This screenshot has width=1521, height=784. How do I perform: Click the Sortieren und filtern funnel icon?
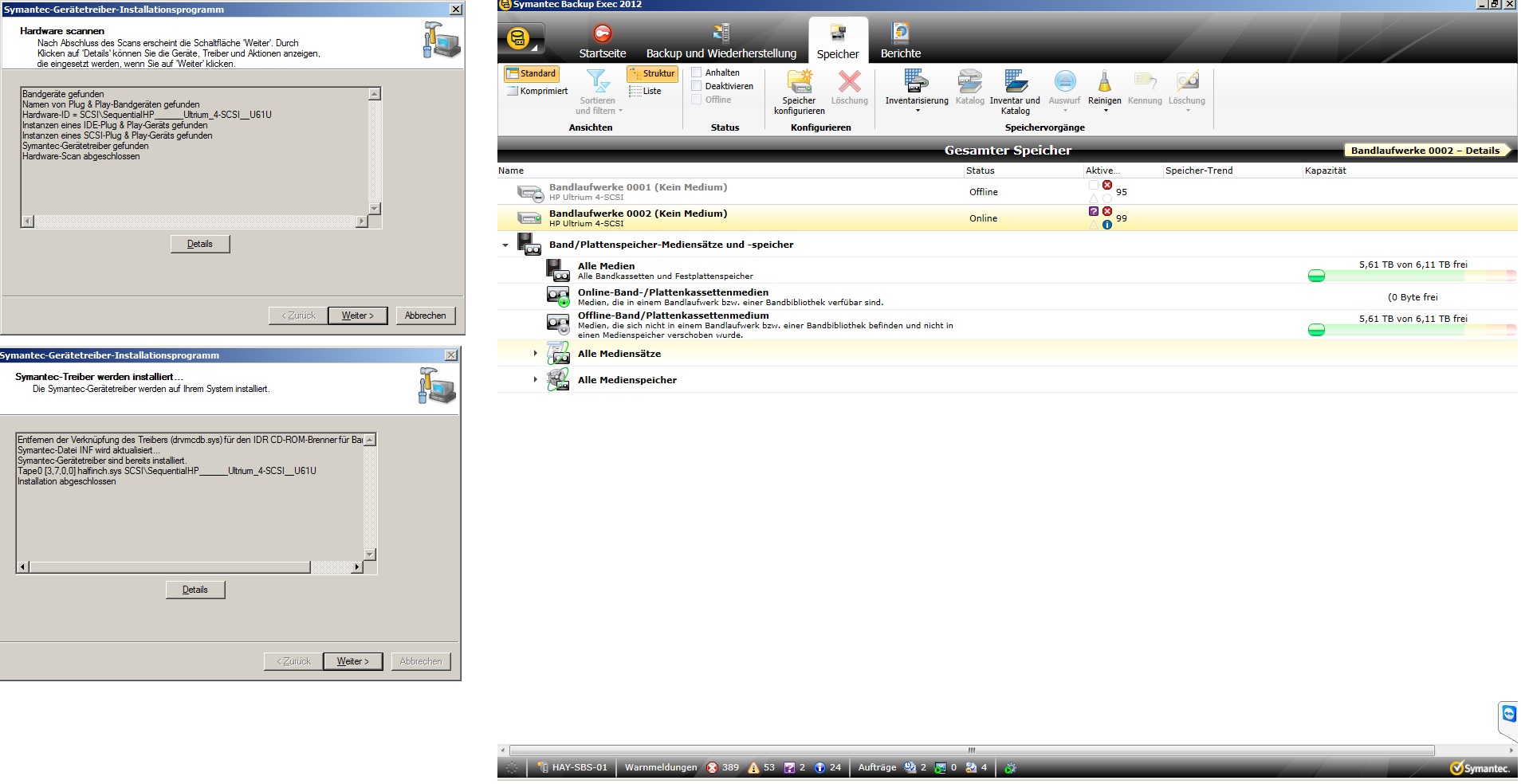598,81
